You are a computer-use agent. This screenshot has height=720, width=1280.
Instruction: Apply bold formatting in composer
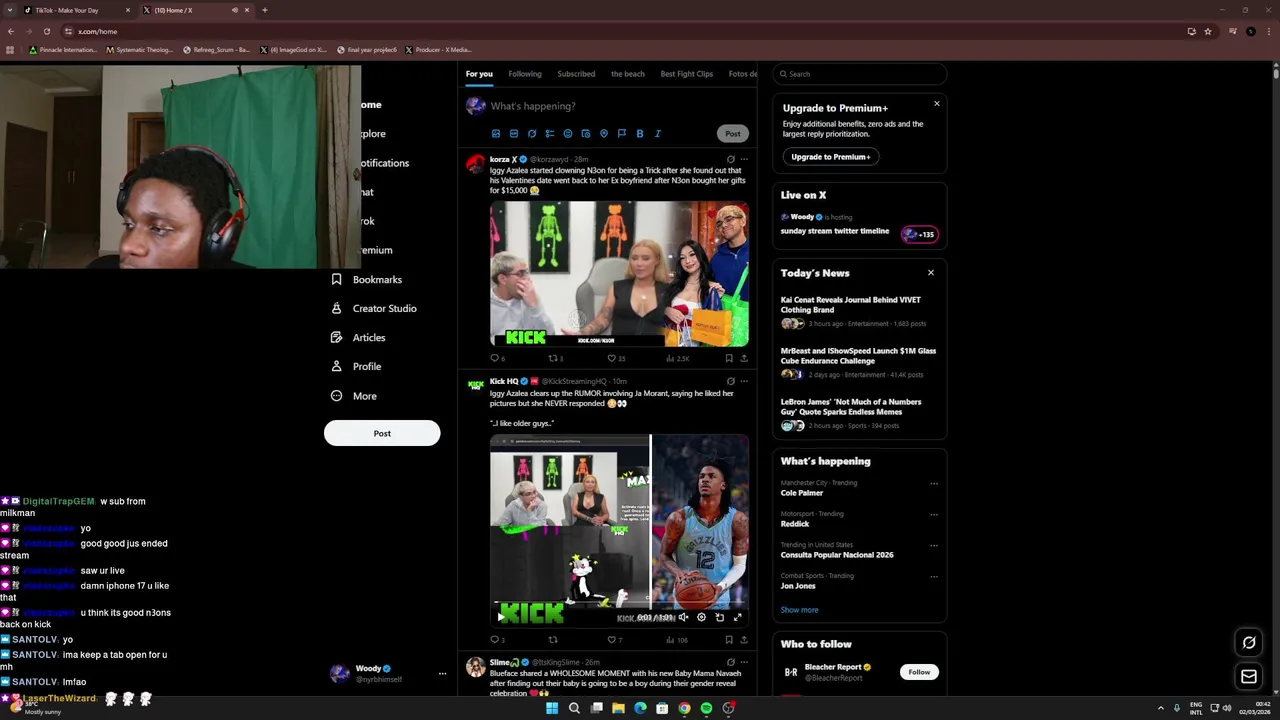640,133
